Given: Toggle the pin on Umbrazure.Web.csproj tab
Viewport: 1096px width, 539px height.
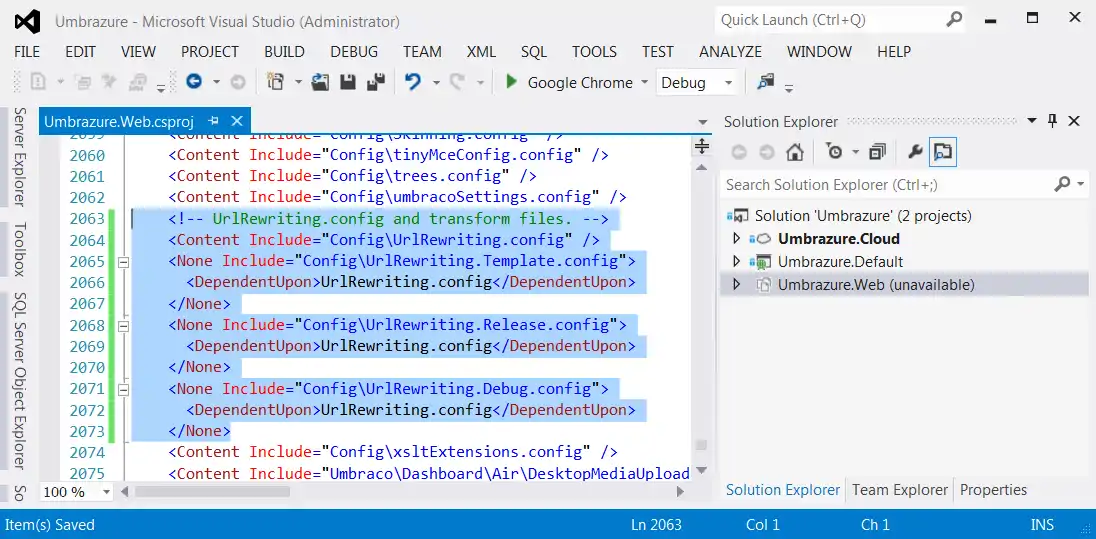Looking at the screenshot, I should [214, 121].
